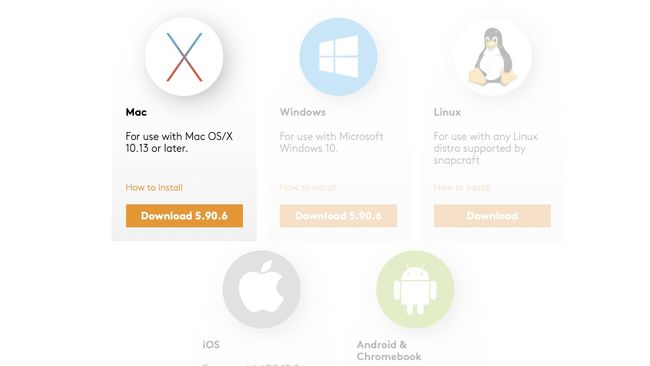Select the Linux Download button

pos(492,216)
